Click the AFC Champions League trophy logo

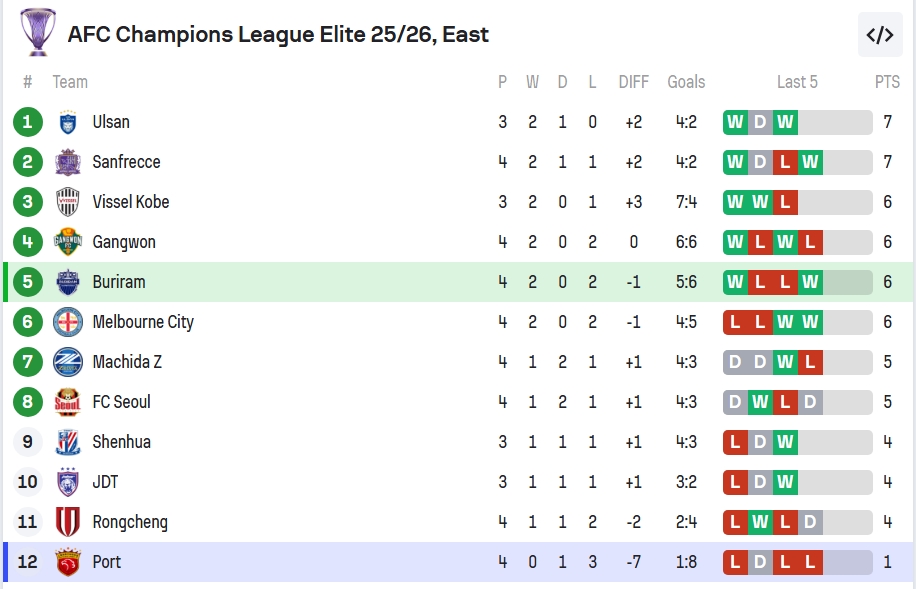(x=38, y=33)
